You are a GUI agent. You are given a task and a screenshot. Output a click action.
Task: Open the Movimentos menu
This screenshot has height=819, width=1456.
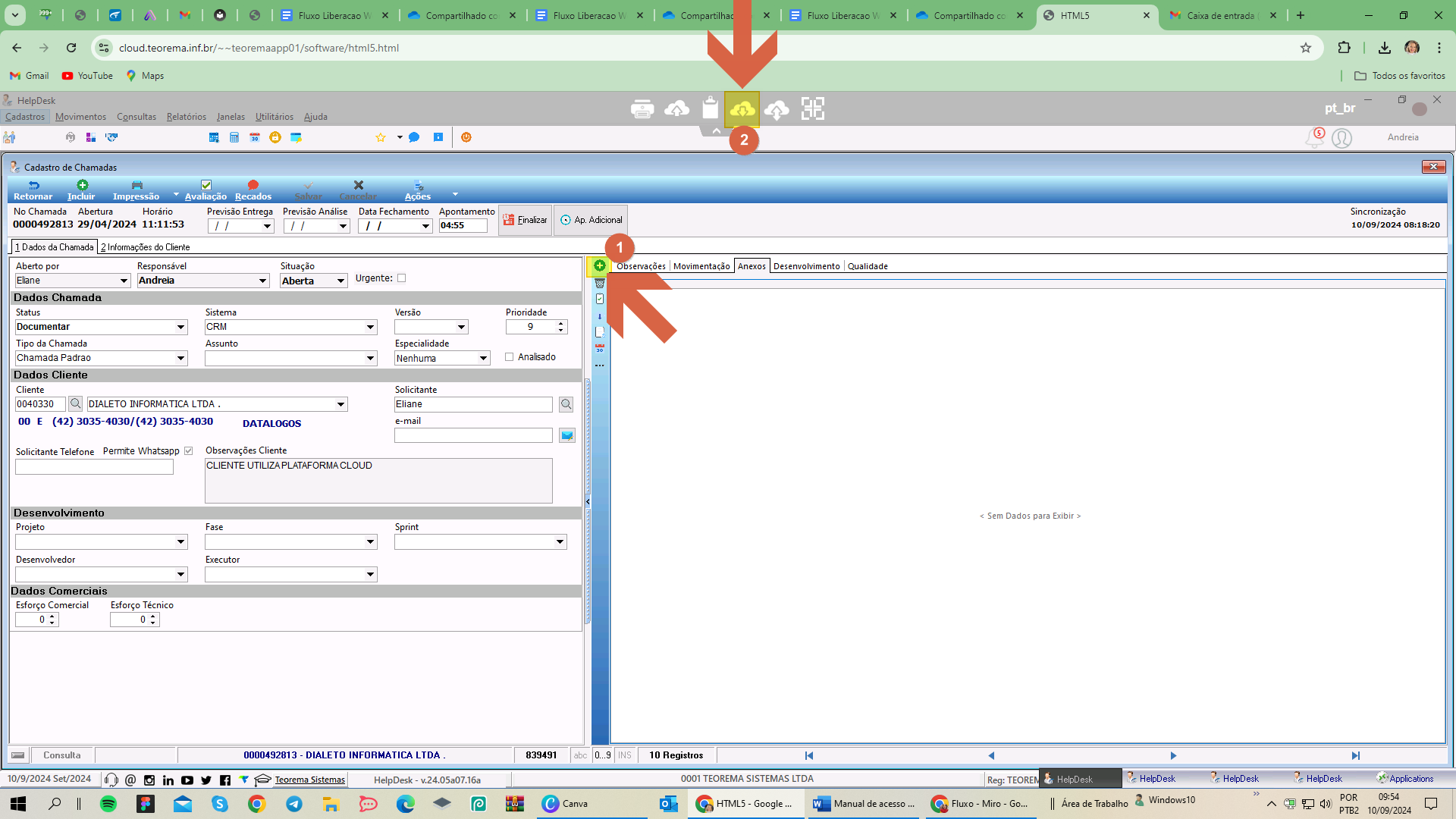pyautogui.click(x=80, y=117)
